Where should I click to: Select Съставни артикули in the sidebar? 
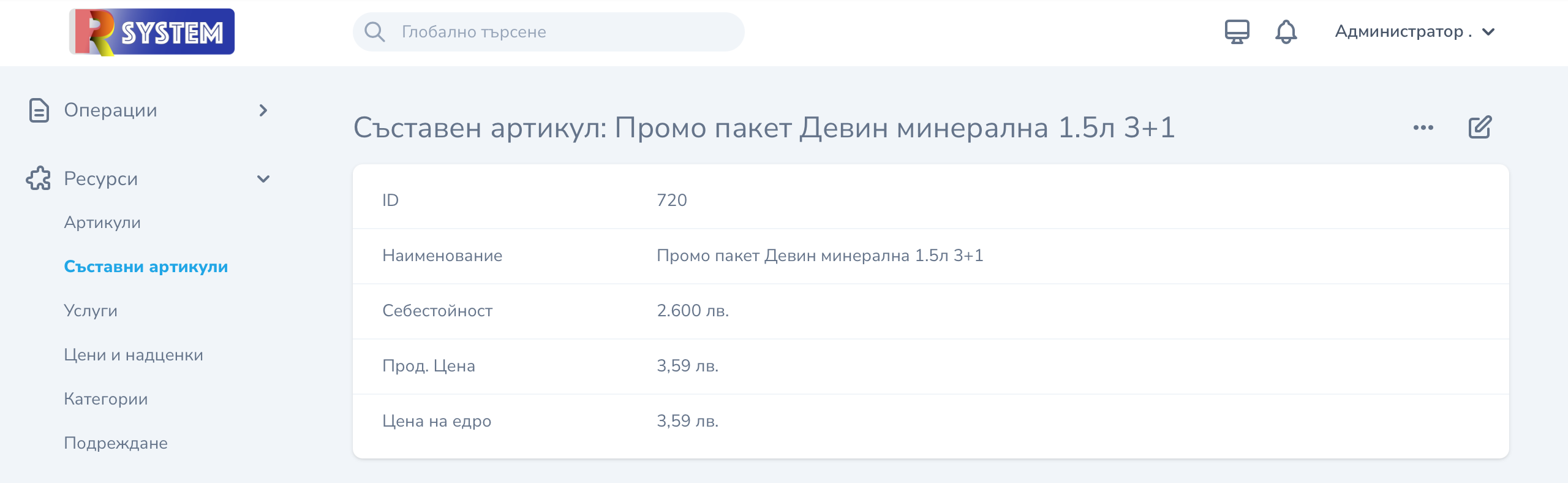146,267
